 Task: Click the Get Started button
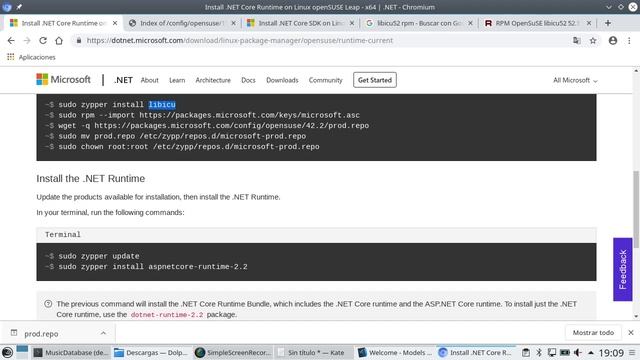point(375,80)
